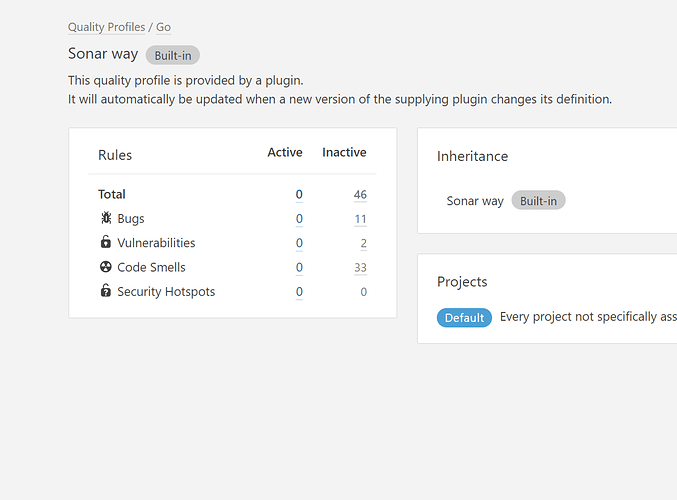Click the Built-in badge beside profile title
The width and height of the screenshot is (677, 500).
[x=173, y=55]
